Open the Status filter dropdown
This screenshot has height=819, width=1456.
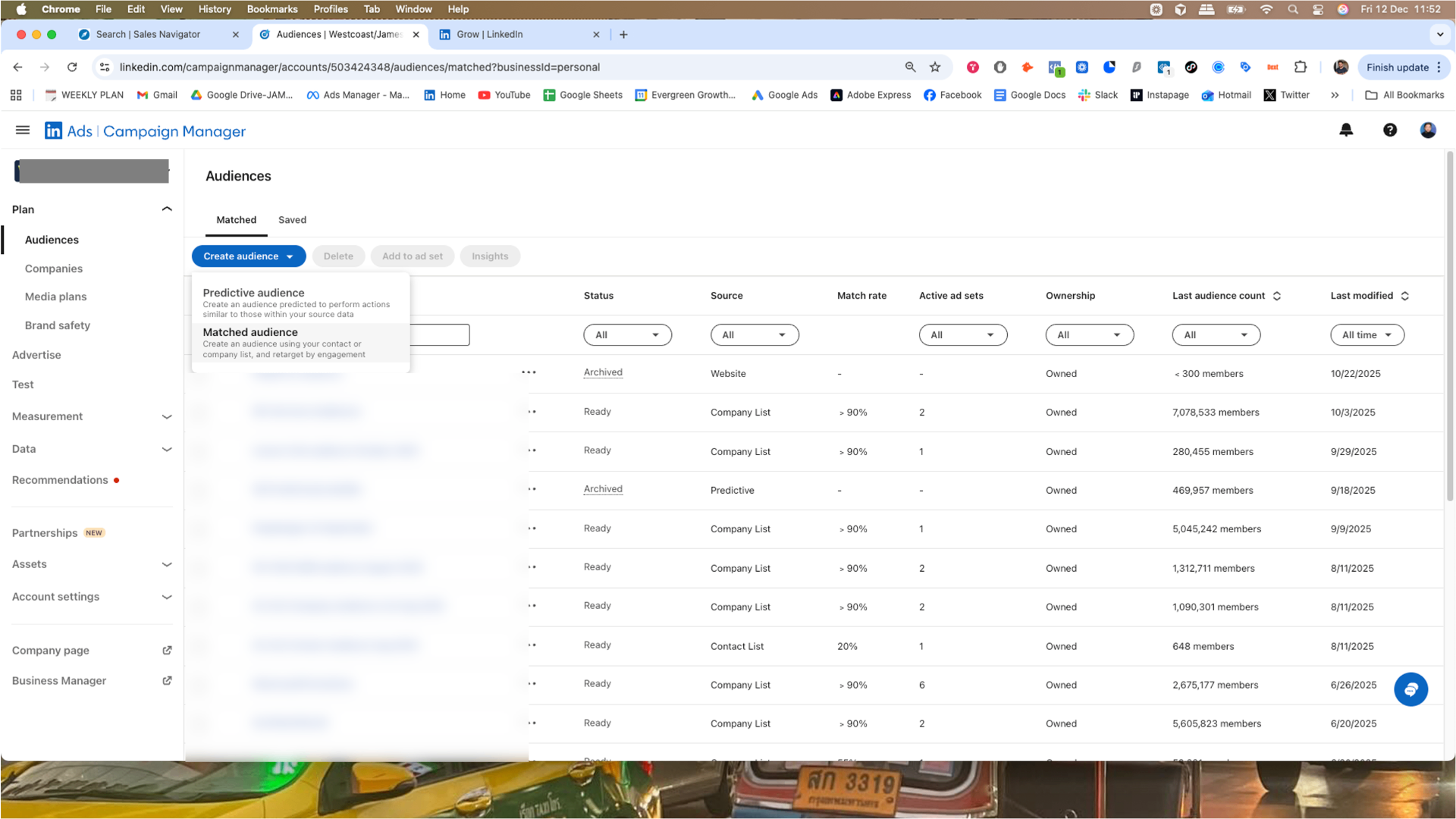click(x=627, y=335)
